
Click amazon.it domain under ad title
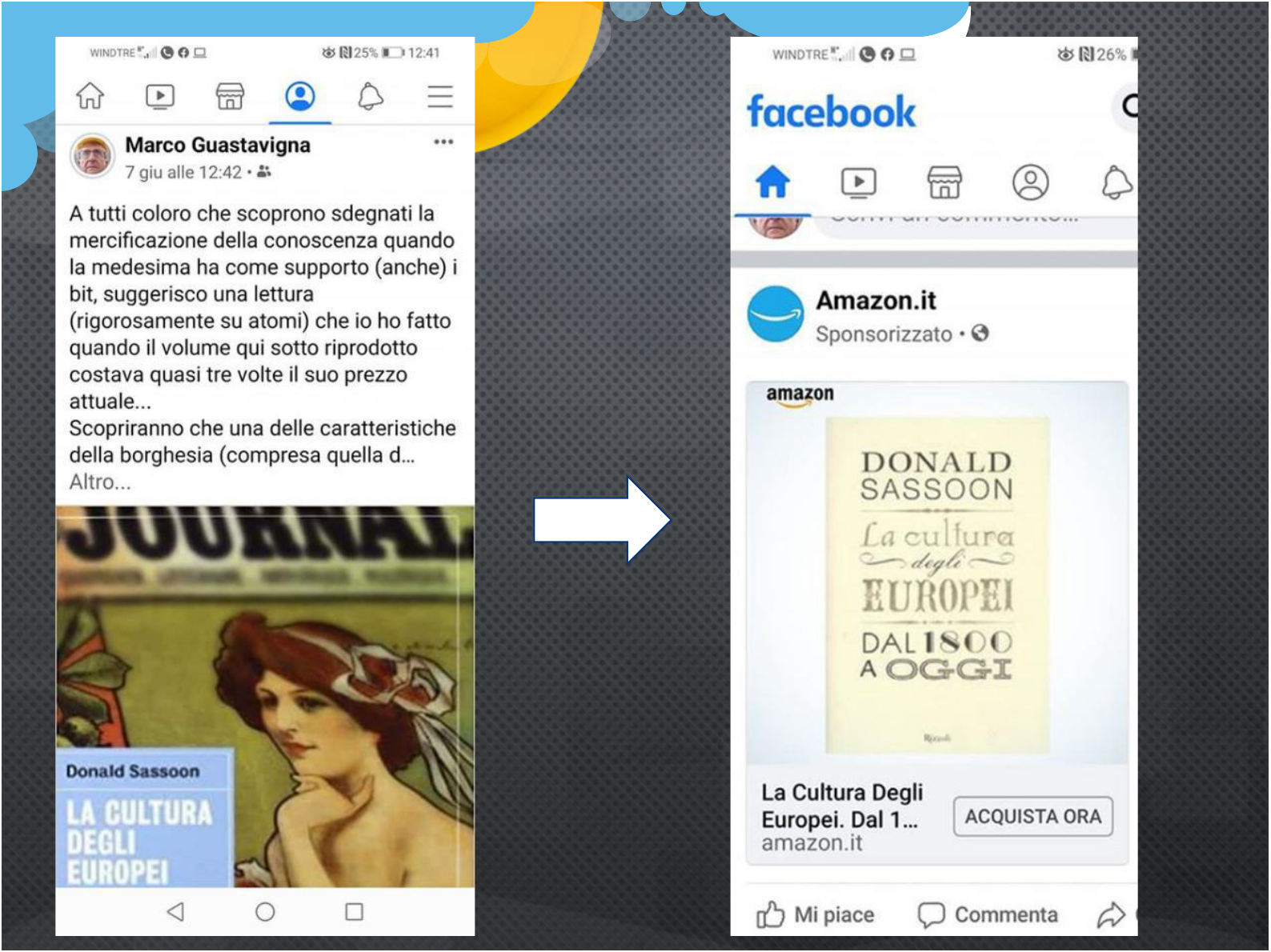pyautogui.click(x=812, y=843)
